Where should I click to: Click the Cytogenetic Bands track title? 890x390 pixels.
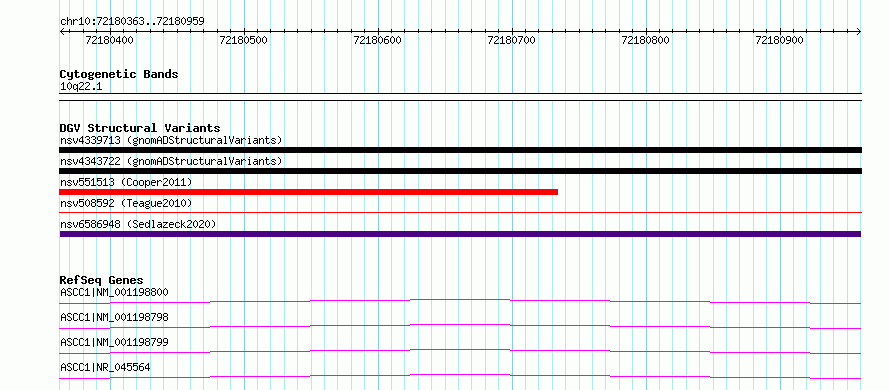(119, 74)
